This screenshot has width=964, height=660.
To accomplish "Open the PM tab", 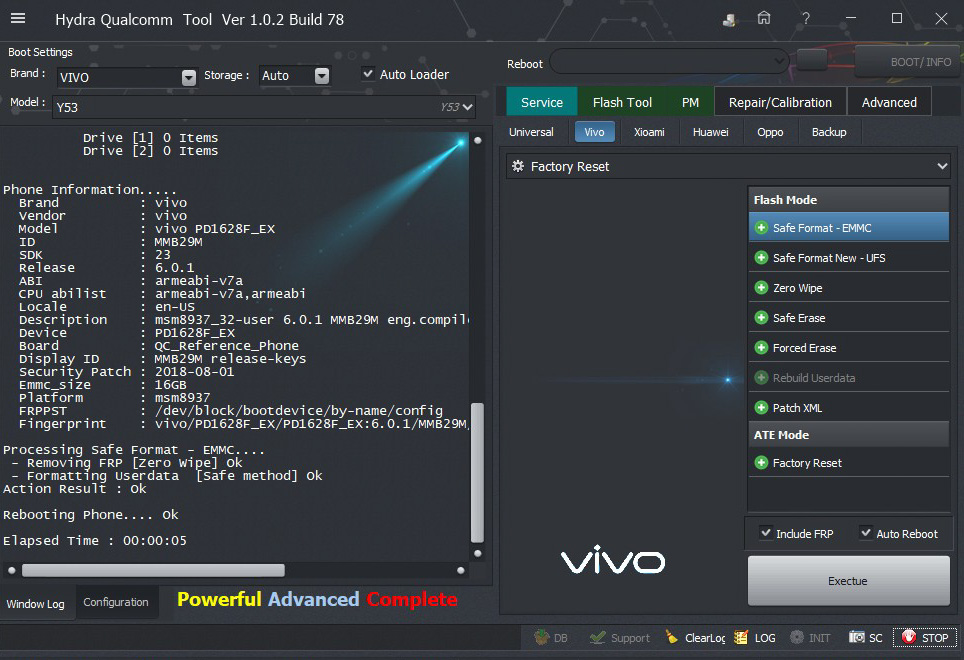I will (690, 102).
